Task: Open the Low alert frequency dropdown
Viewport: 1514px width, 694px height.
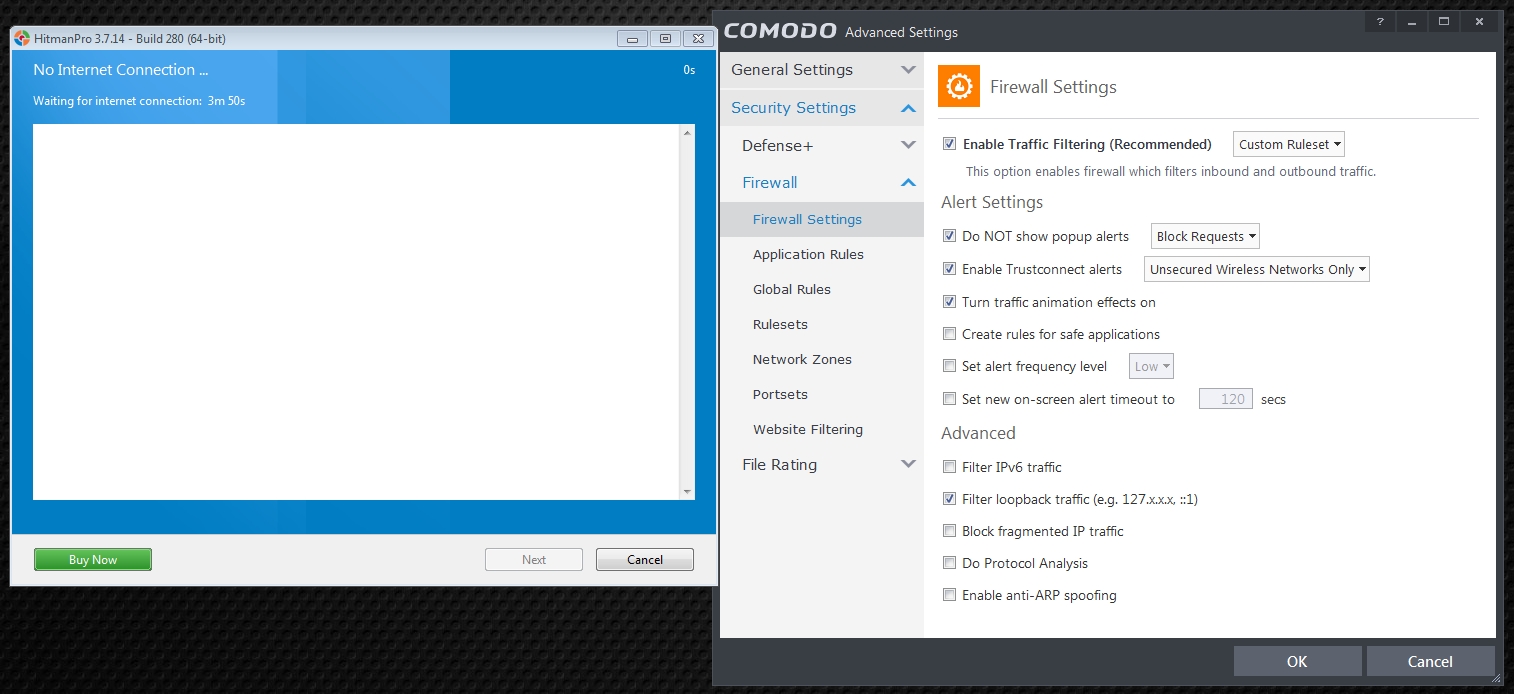Action: [1151, 366]
